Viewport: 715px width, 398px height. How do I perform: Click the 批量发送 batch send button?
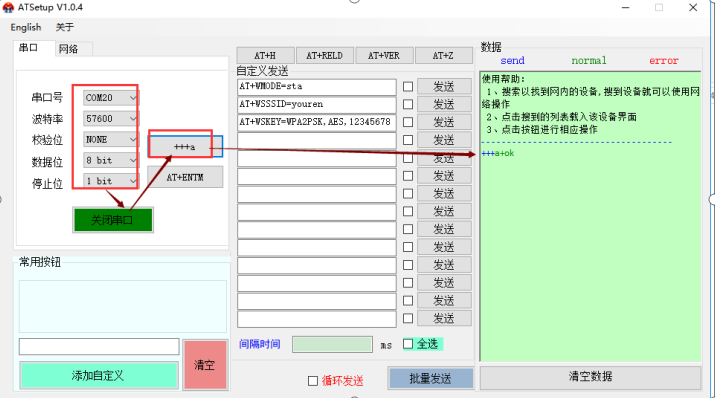click(430, 378)
